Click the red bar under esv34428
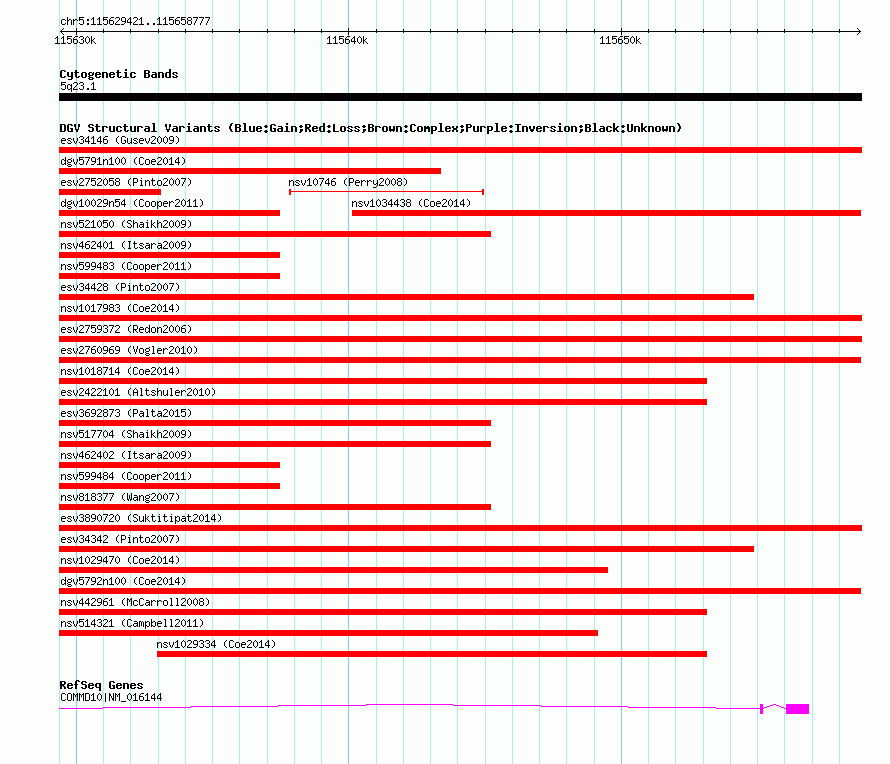 [406, 297]
